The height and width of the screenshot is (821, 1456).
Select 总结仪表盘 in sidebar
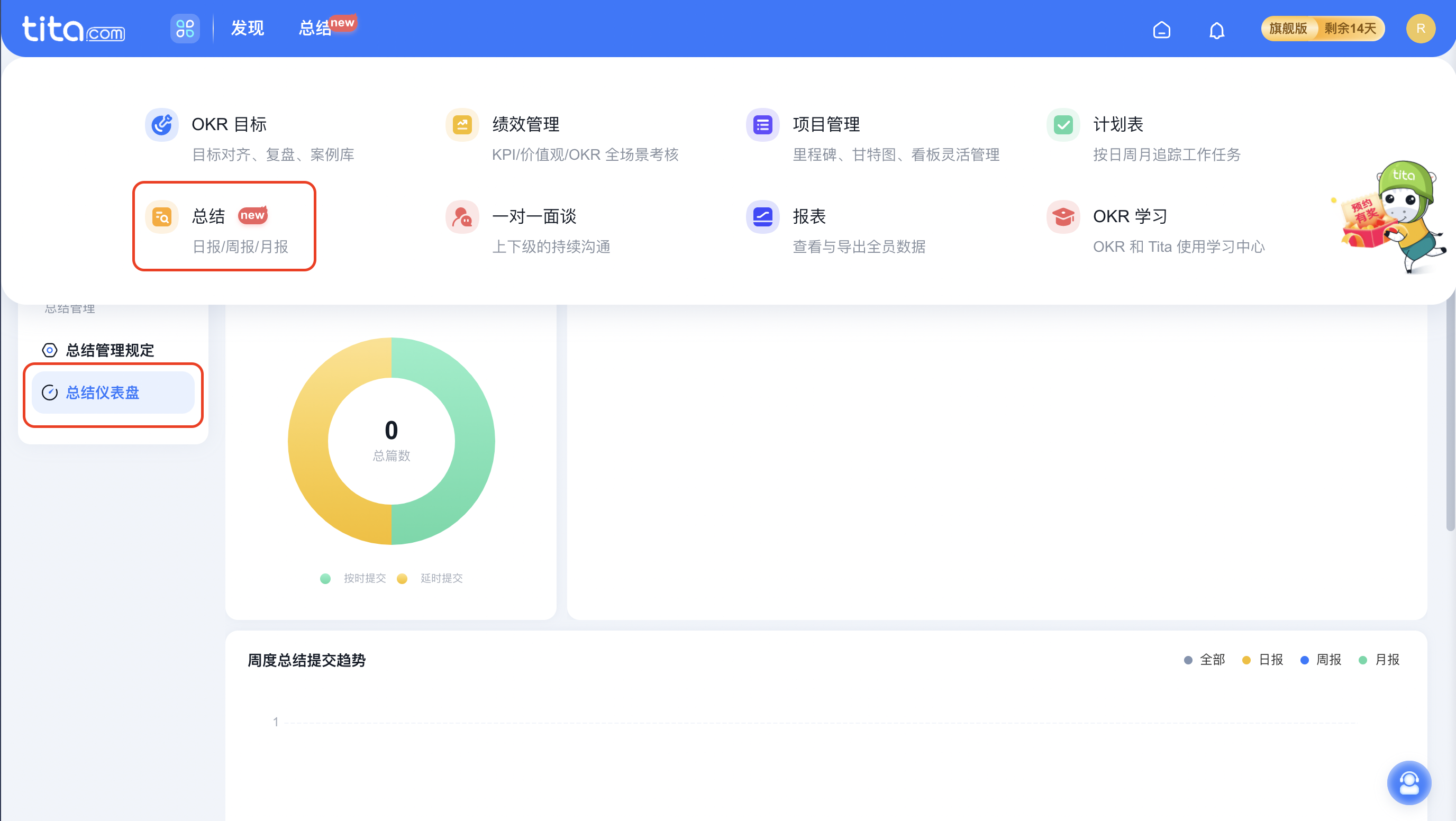click(113, 393)
